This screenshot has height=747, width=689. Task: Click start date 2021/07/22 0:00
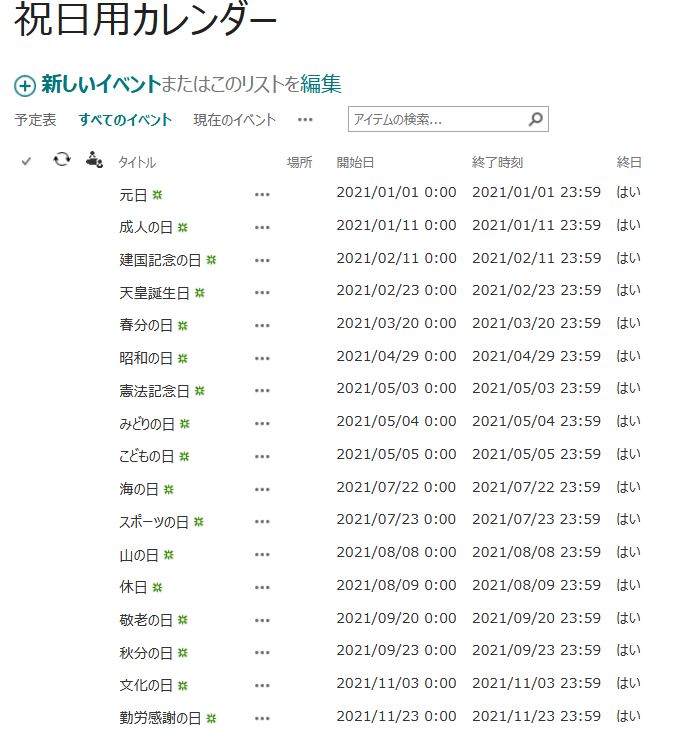point(396,487)
